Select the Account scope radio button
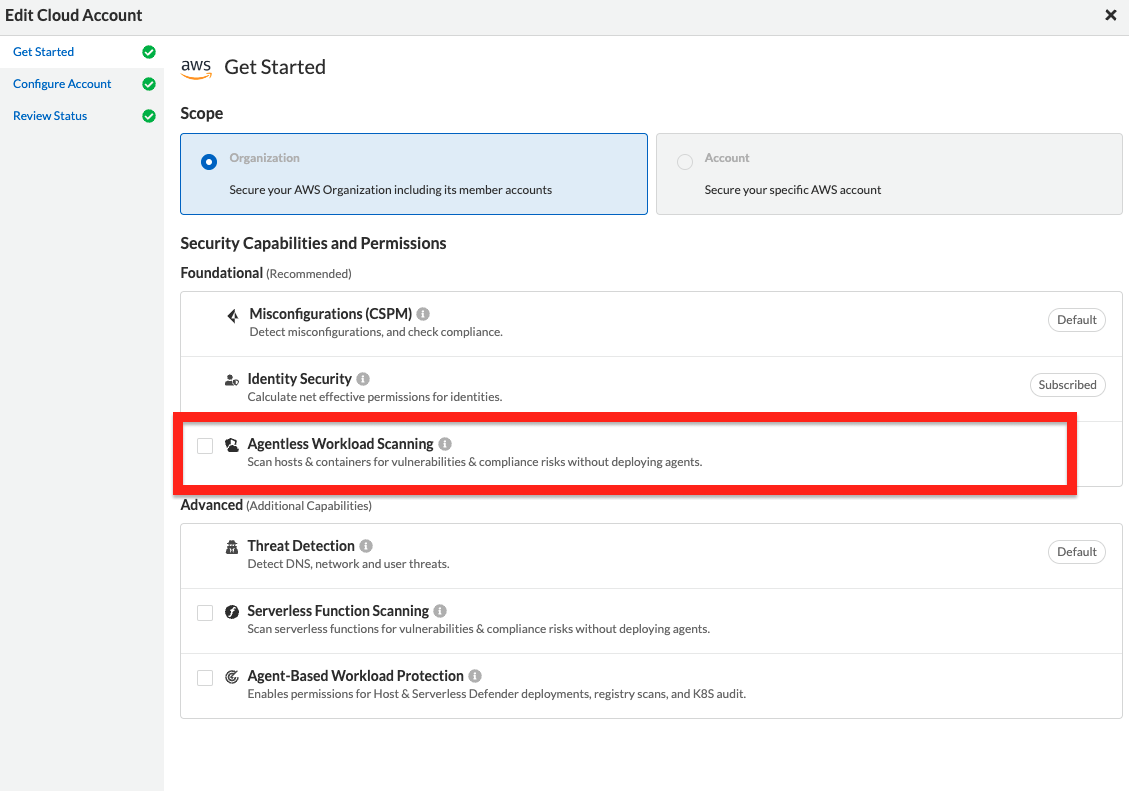Screen dimensions: 1129x791 (685, 162)
